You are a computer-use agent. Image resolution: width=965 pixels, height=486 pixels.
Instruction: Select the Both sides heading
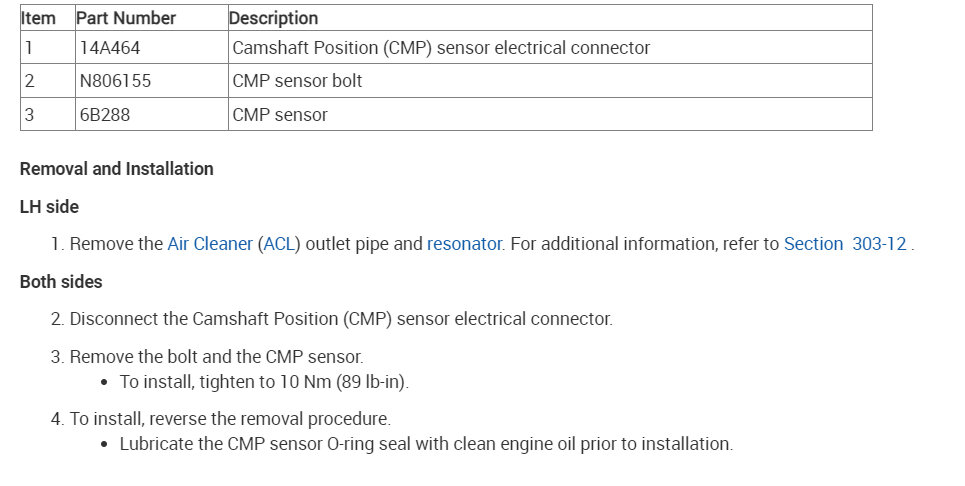click(61, 282)
